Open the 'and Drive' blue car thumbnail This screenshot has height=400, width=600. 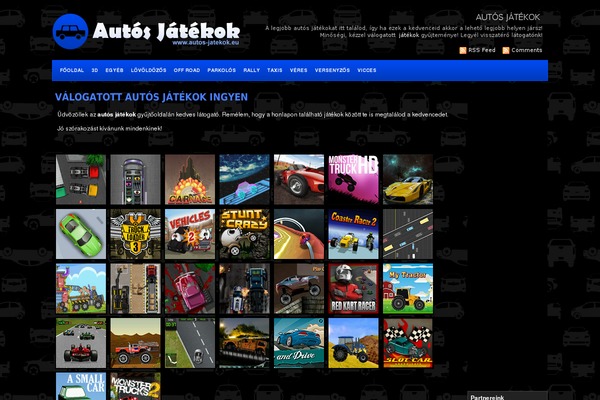point(299,343)
